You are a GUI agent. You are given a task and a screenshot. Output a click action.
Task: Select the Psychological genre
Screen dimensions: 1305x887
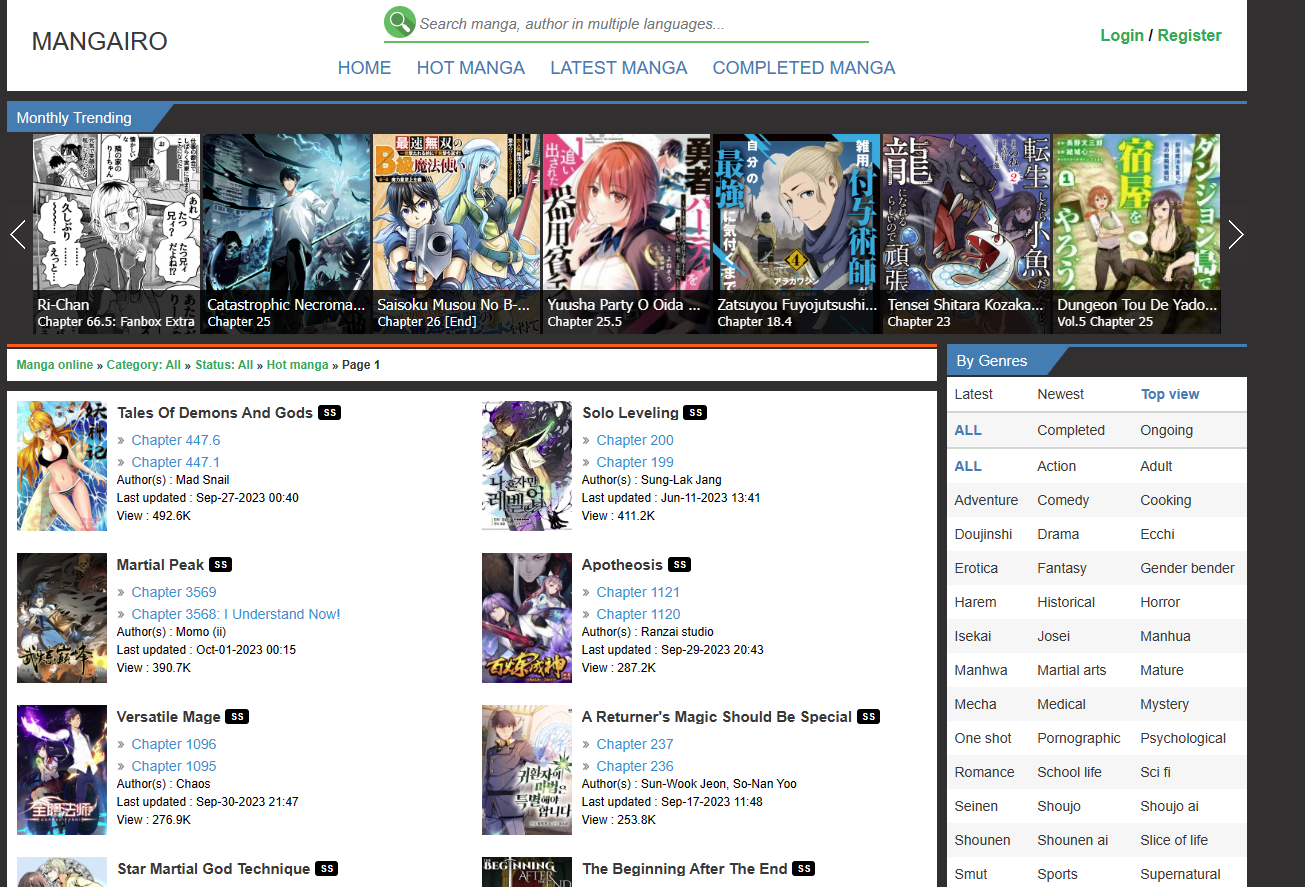(x=1183, y=738)
